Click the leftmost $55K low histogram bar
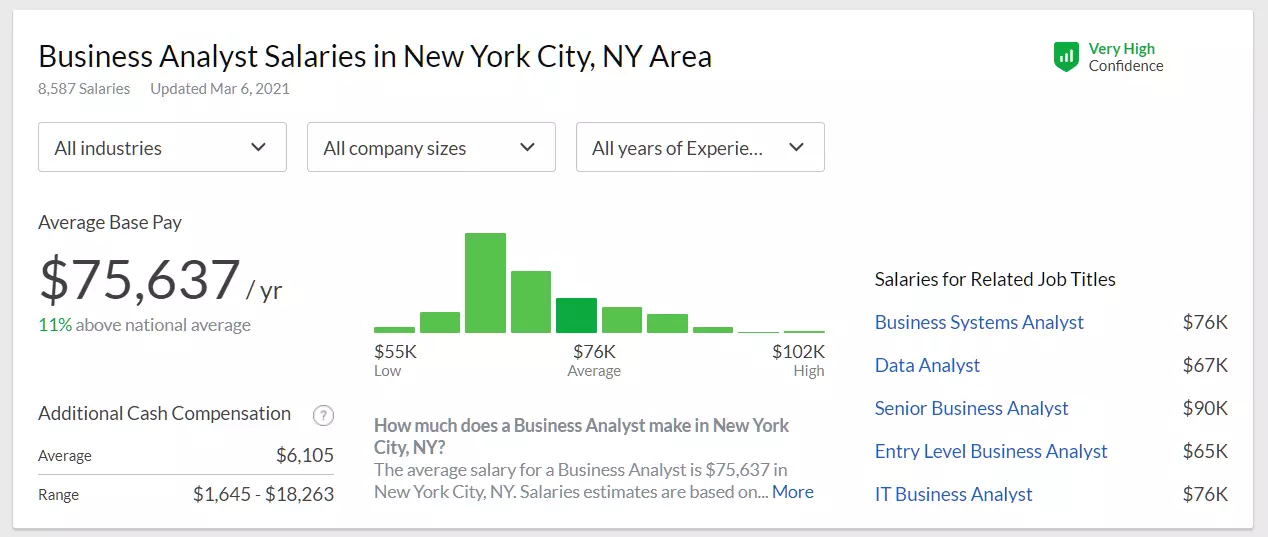The image size is (1268, 537). pos(394,329)
